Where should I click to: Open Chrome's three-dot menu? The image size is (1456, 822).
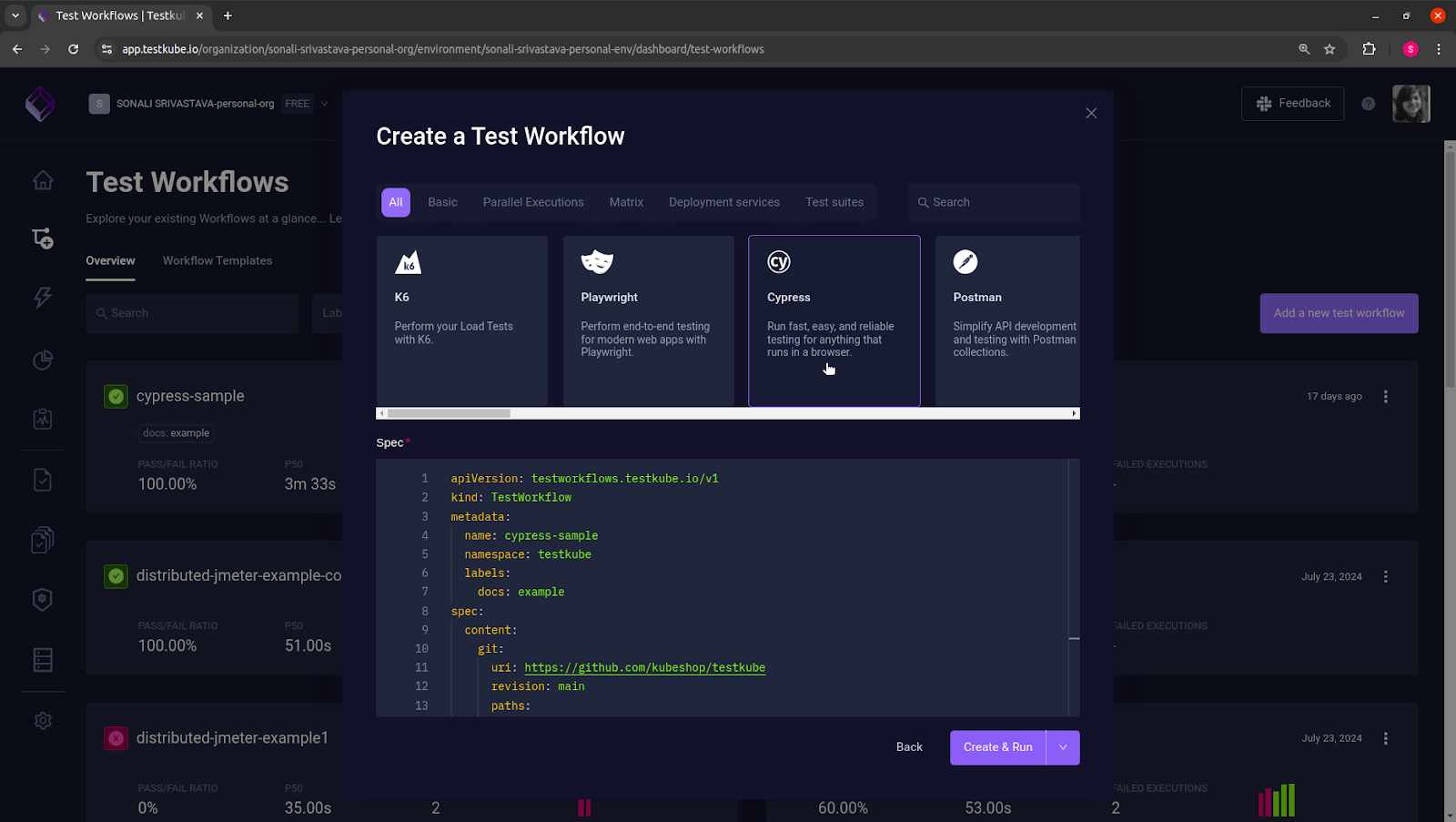pos(1438,49)
